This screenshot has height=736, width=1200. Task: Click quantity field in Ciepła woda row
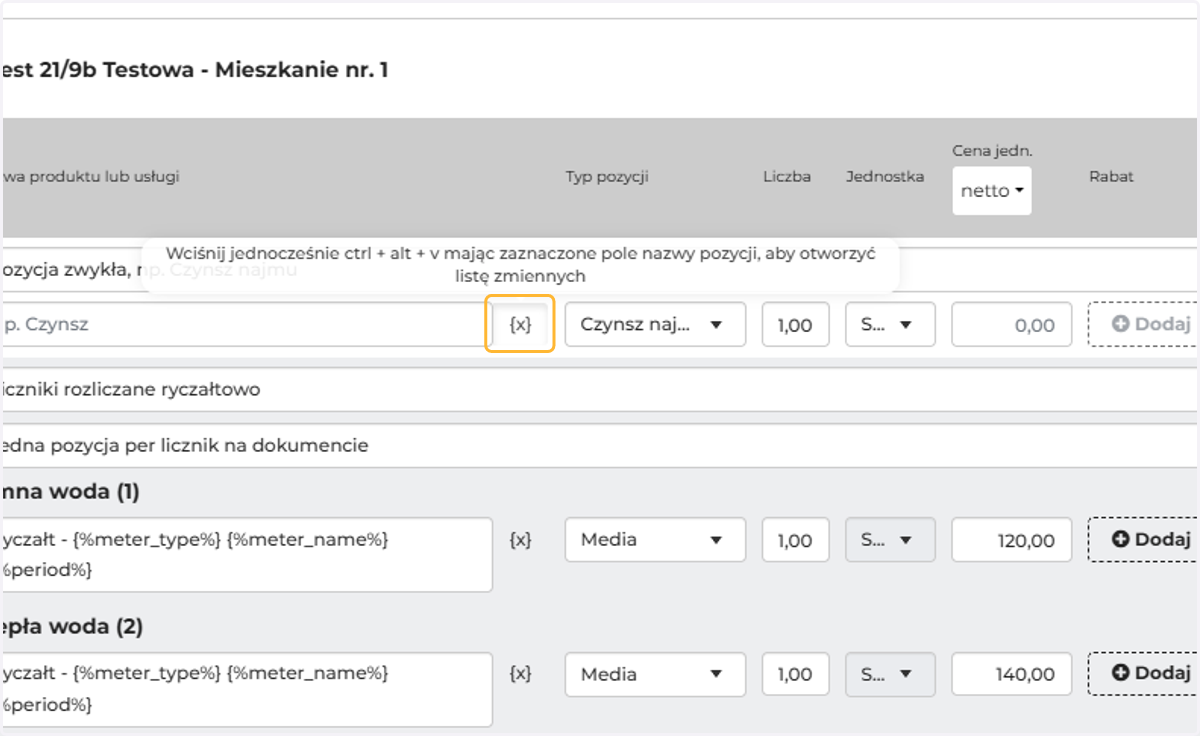[795, 674]
